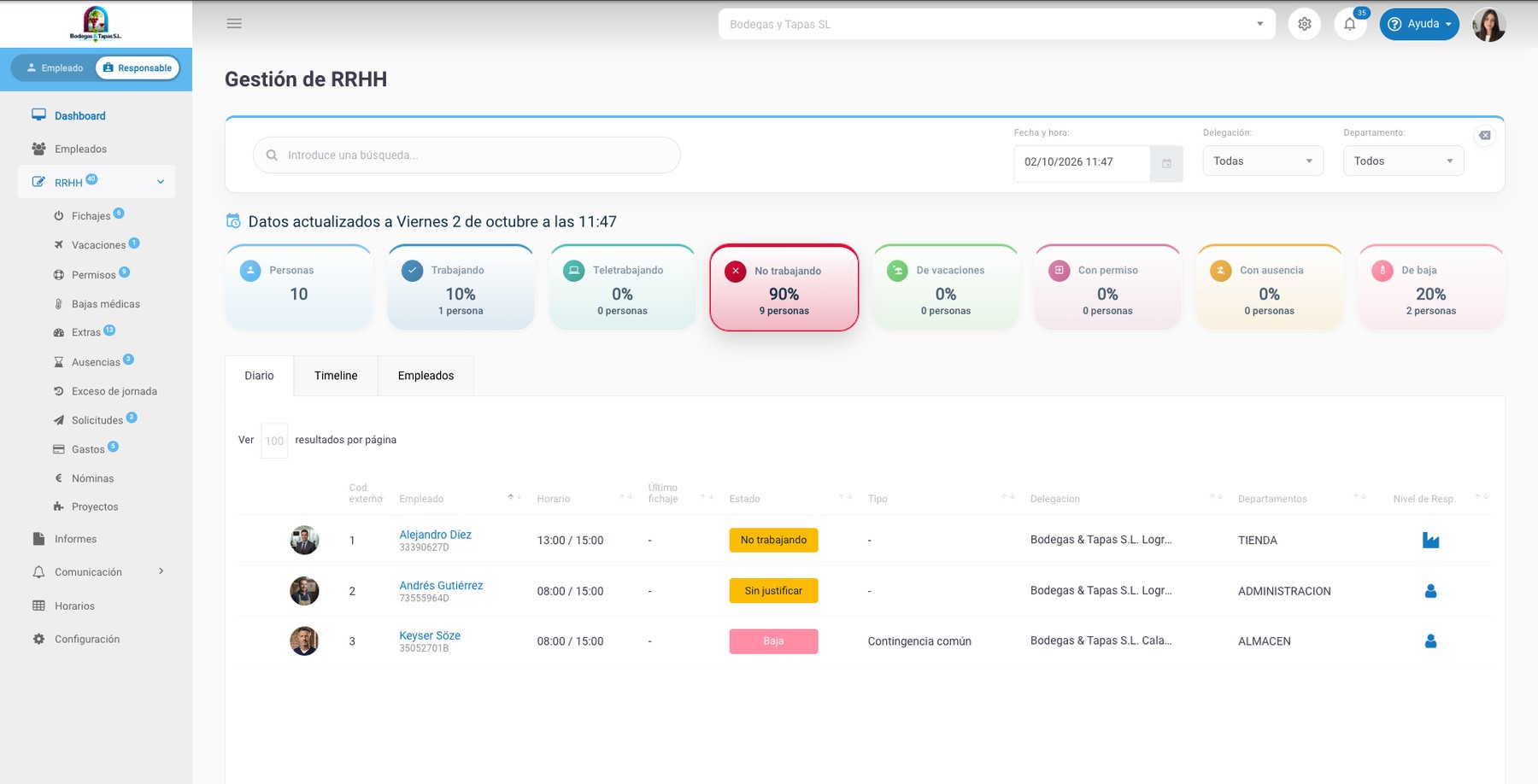Click the chart icon in Alejandro Díez row

[x=1430, y=540]
